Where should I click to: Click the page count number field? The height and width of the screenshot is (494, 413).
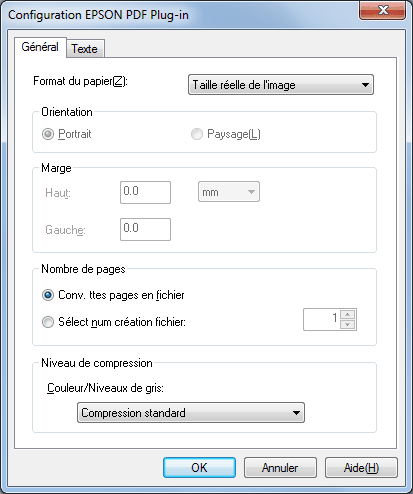[x=322, y=319]
